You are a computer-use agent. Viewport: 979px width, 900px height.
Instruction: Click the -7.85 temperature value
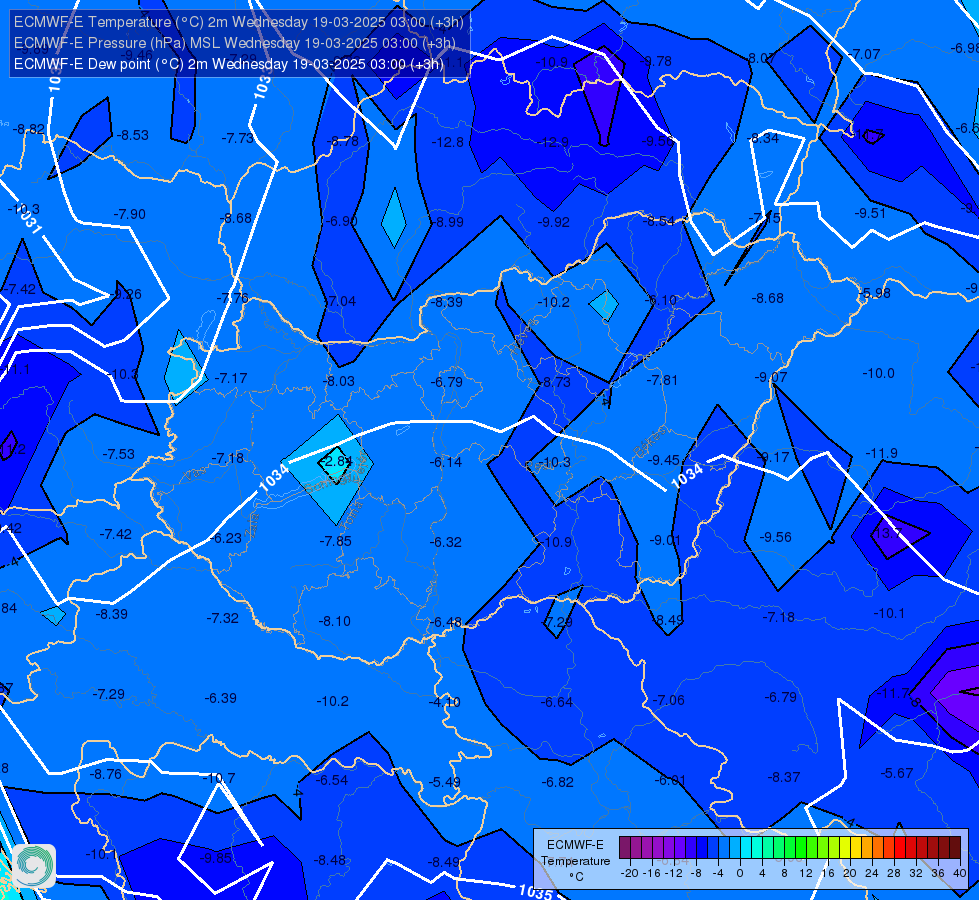335,541
